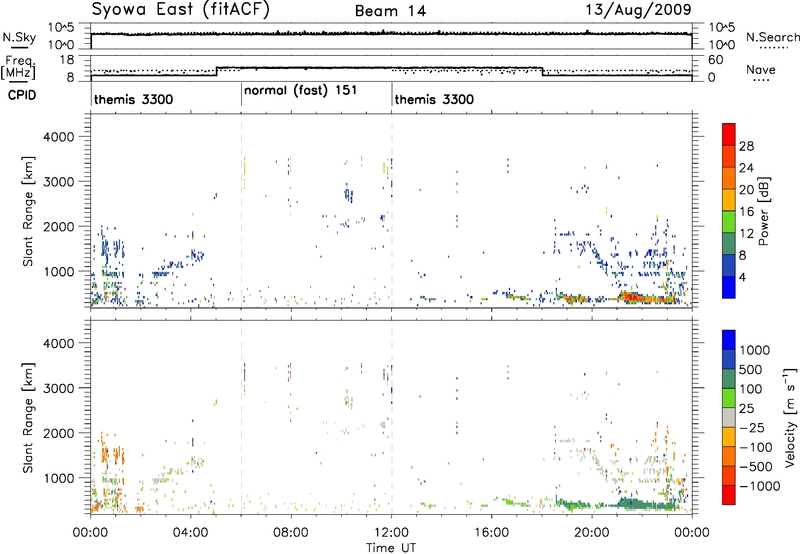
Task: Click the power panel 'Slant Range [km]' label
Action: click(28, 212)
